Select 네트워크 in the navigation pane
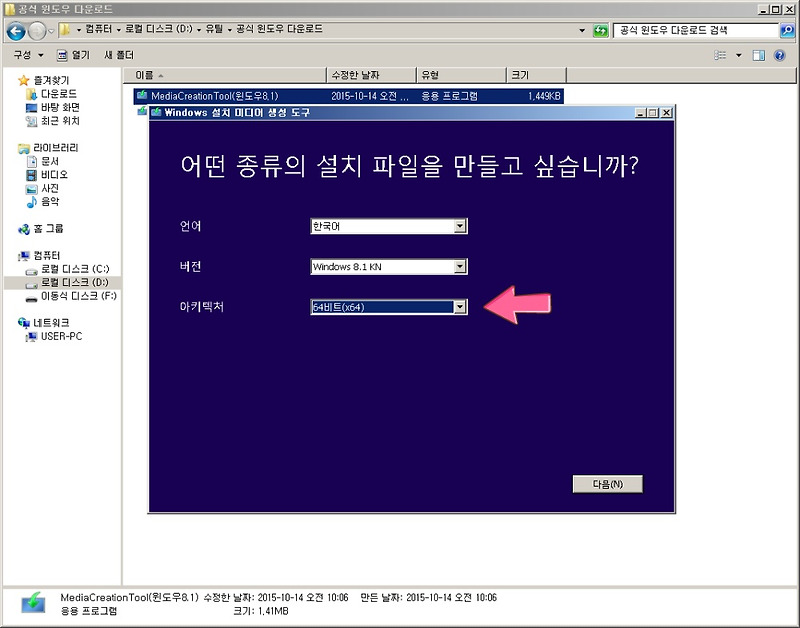 pyautogui.click(x=51, y=323)
